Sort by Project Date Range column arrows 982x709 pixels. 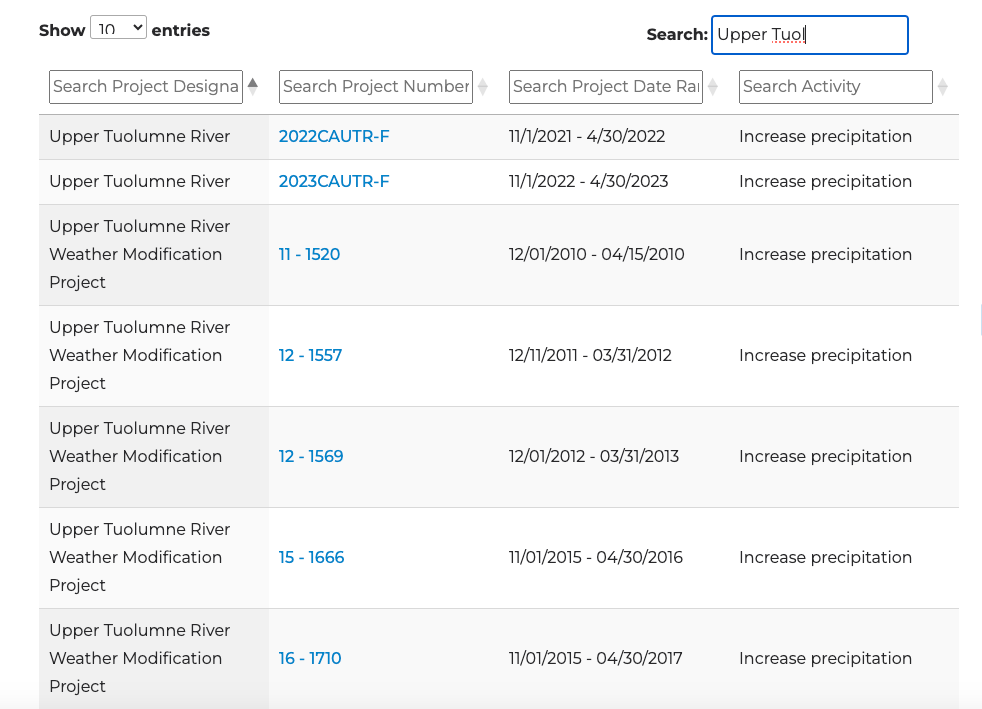pyautogui.click(x=713, y=86)
